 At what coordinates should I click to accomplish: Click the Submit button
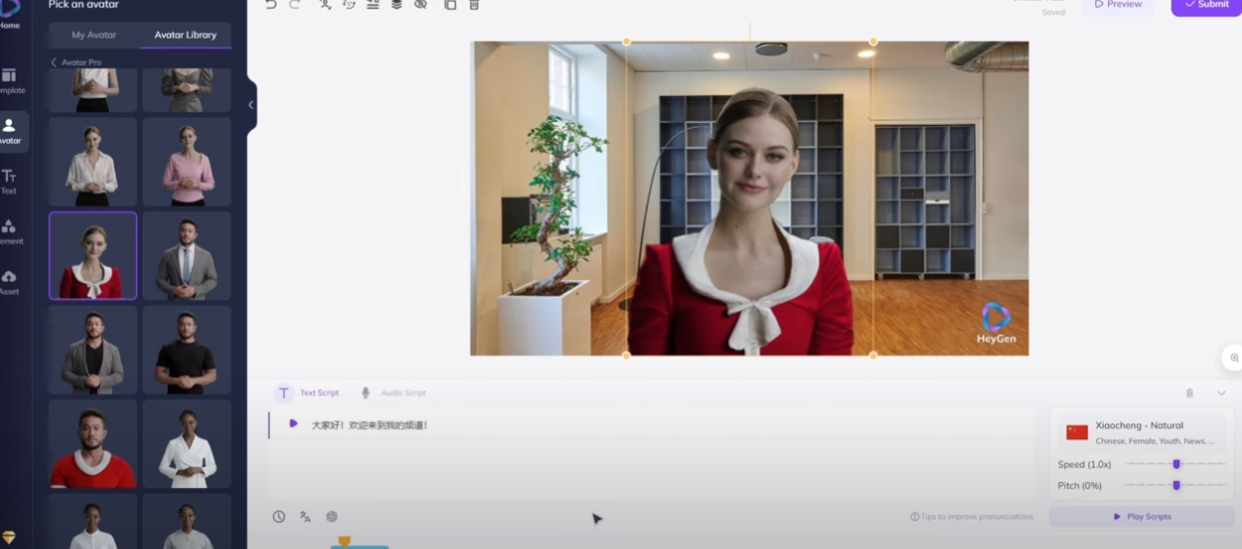1206,5
